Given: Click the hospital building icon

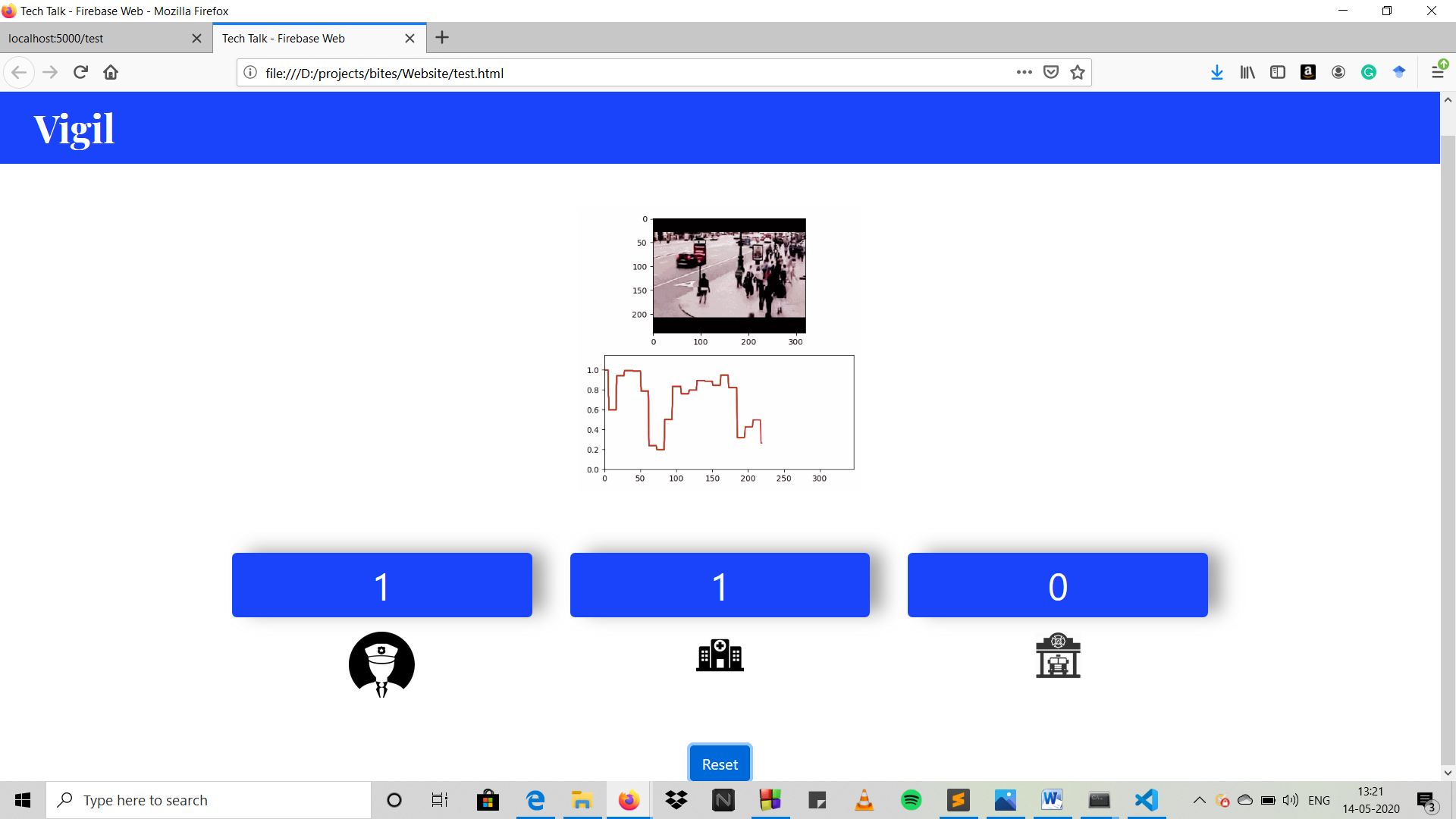Looking at the screenshot, I should click(720, 655).
